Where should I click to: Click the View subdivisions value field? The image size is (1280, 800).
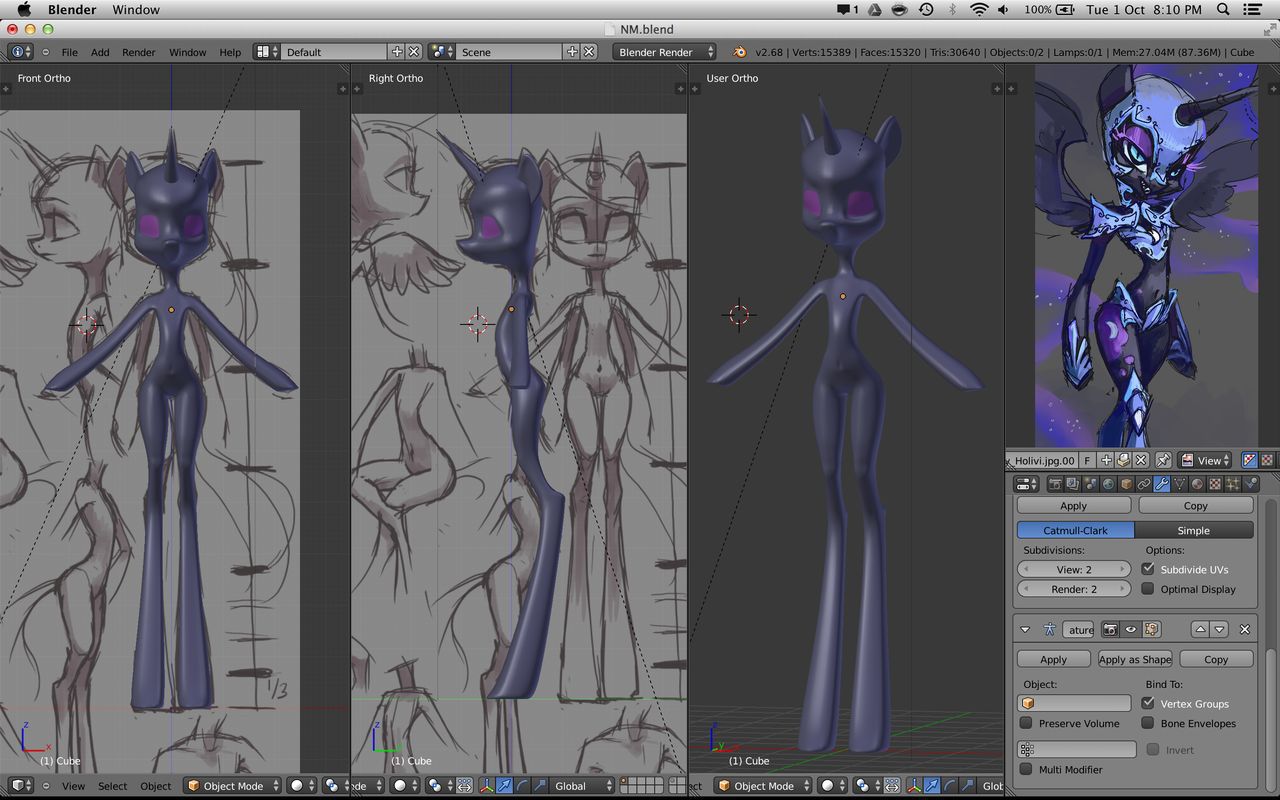[1074, 569]
